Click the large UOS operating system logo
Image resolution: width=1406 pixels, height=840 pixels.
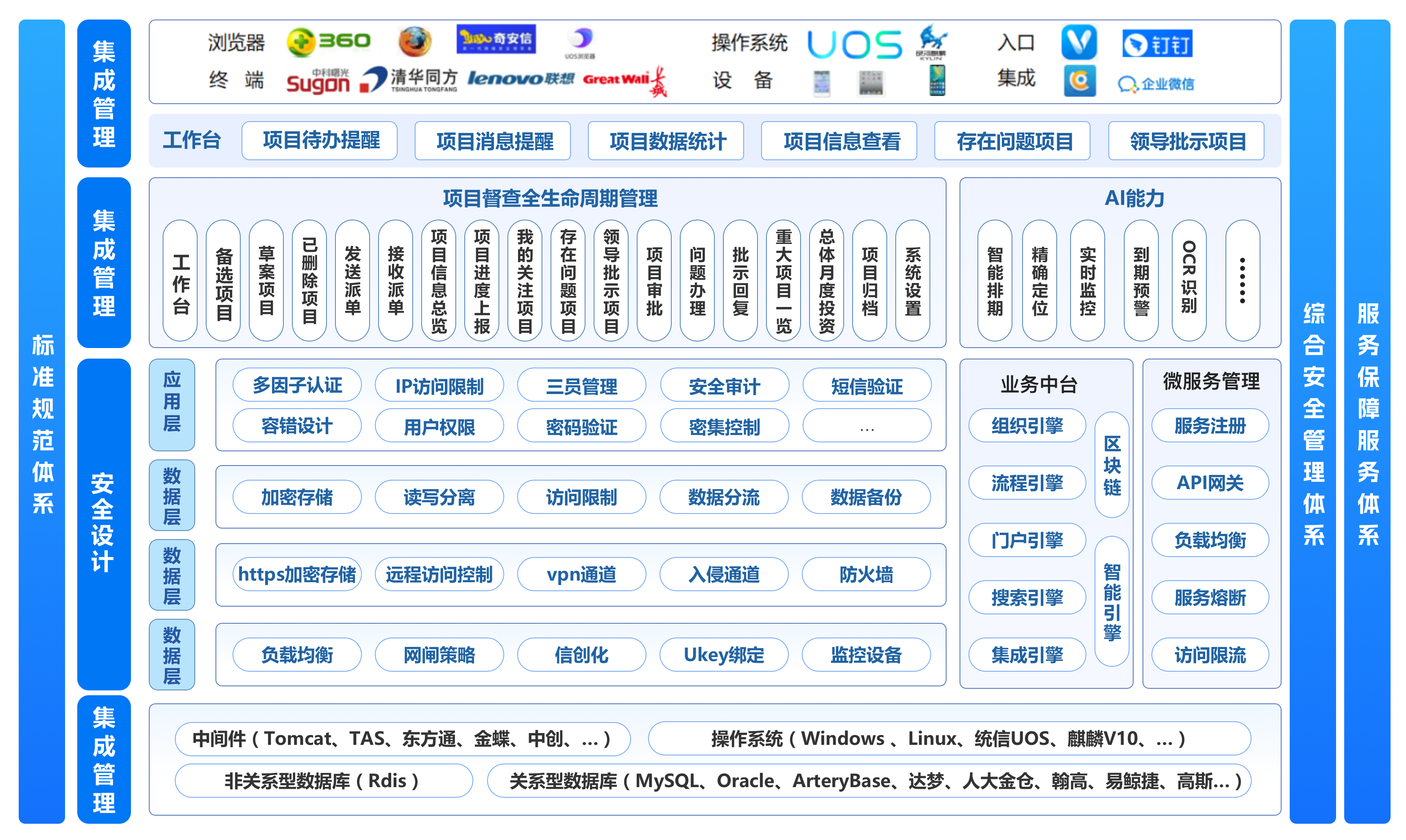point(854,45)
